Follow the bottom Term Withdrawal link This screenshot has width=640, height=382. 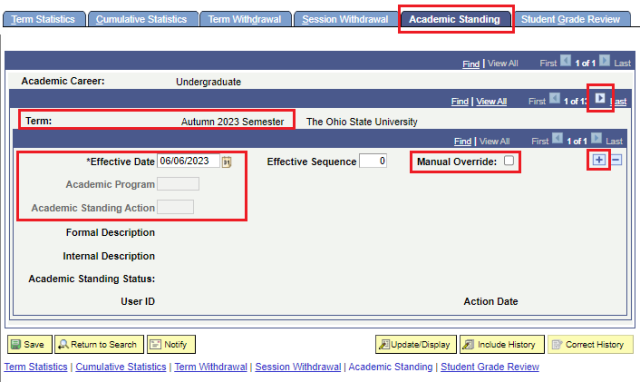coord(211,367)
